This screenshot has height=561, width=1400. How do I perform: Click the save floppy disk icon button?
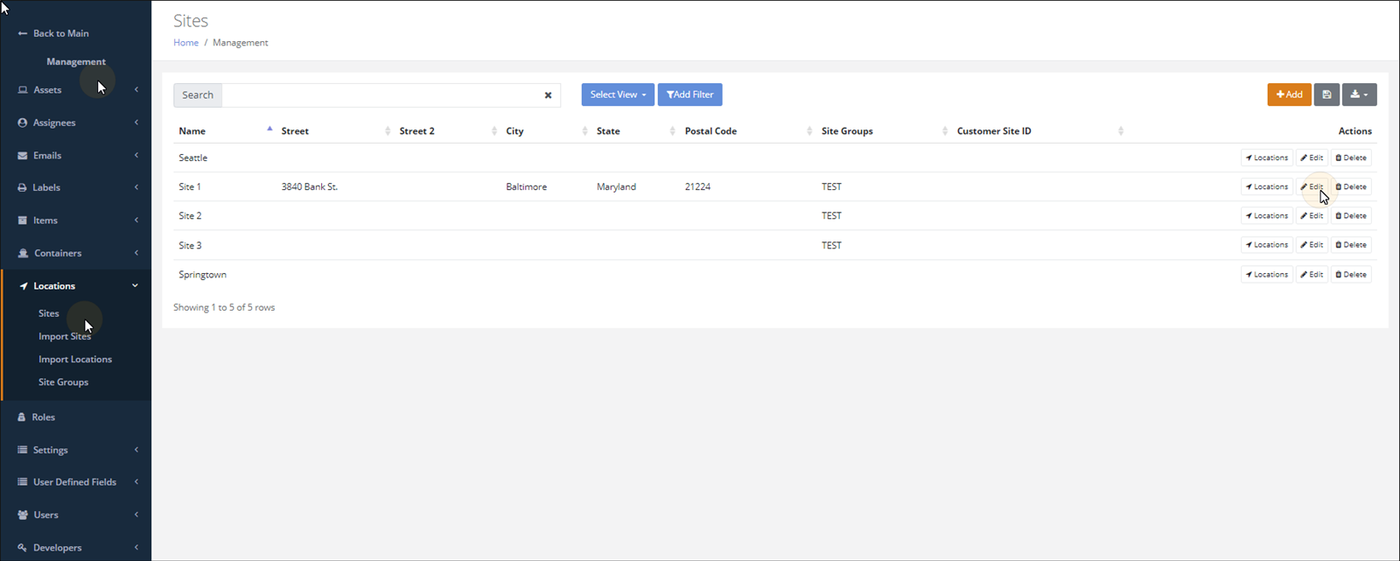pos(1326,94)
